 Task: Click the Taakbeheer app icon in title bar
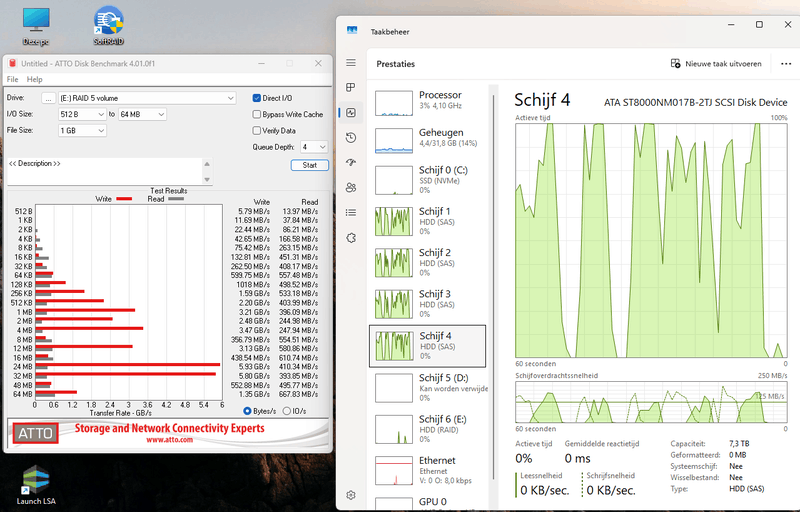pyautogui.click(x=352, y=31)
